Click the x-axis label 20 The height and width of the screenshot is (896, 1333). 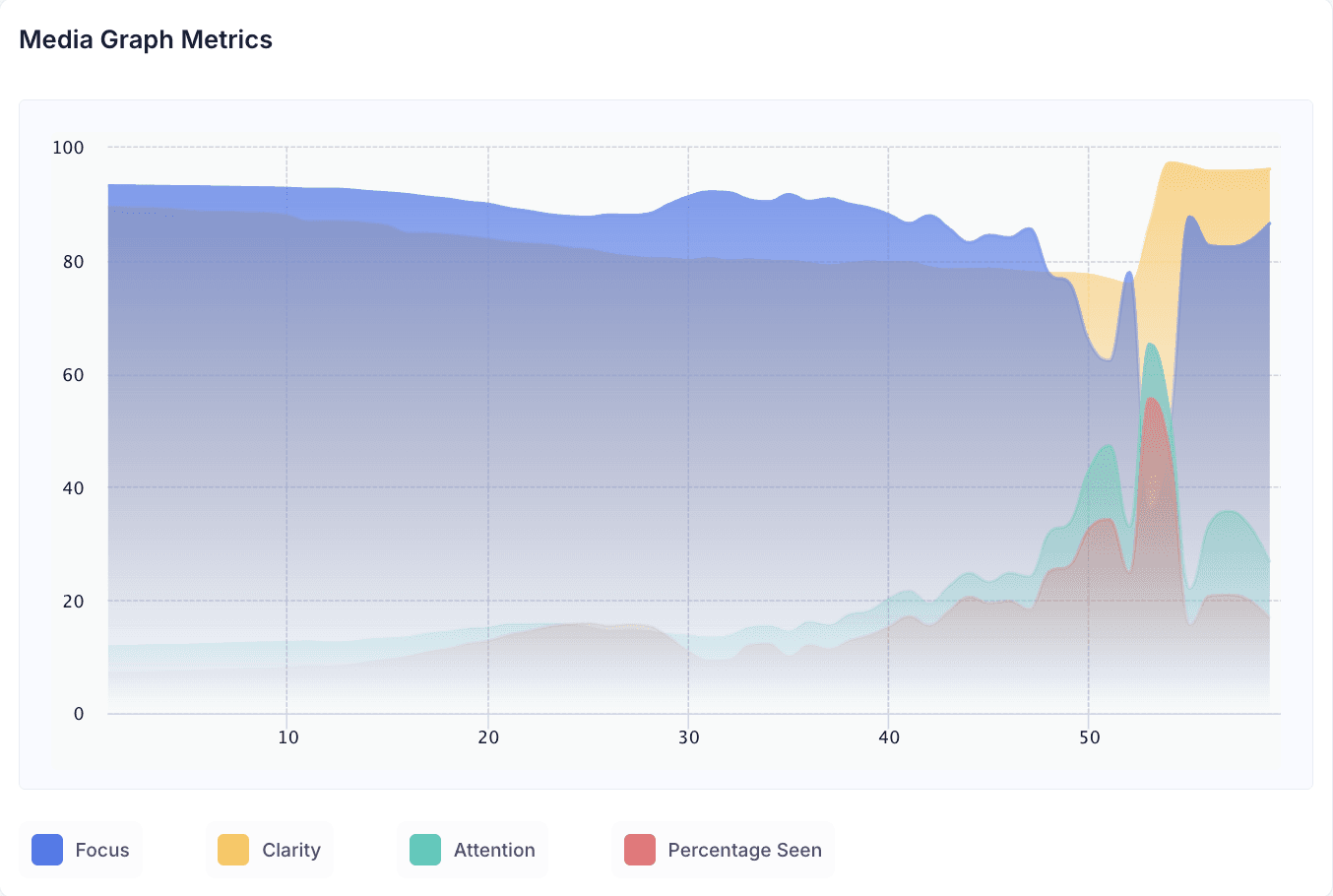488,737
